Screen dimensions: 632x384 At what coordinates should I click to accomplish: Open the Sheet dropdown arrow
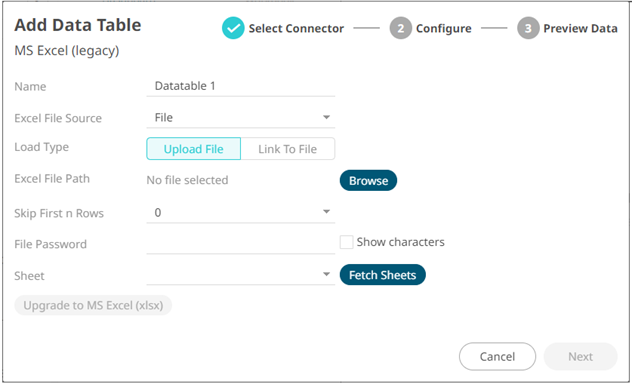[x=326, y=274]
